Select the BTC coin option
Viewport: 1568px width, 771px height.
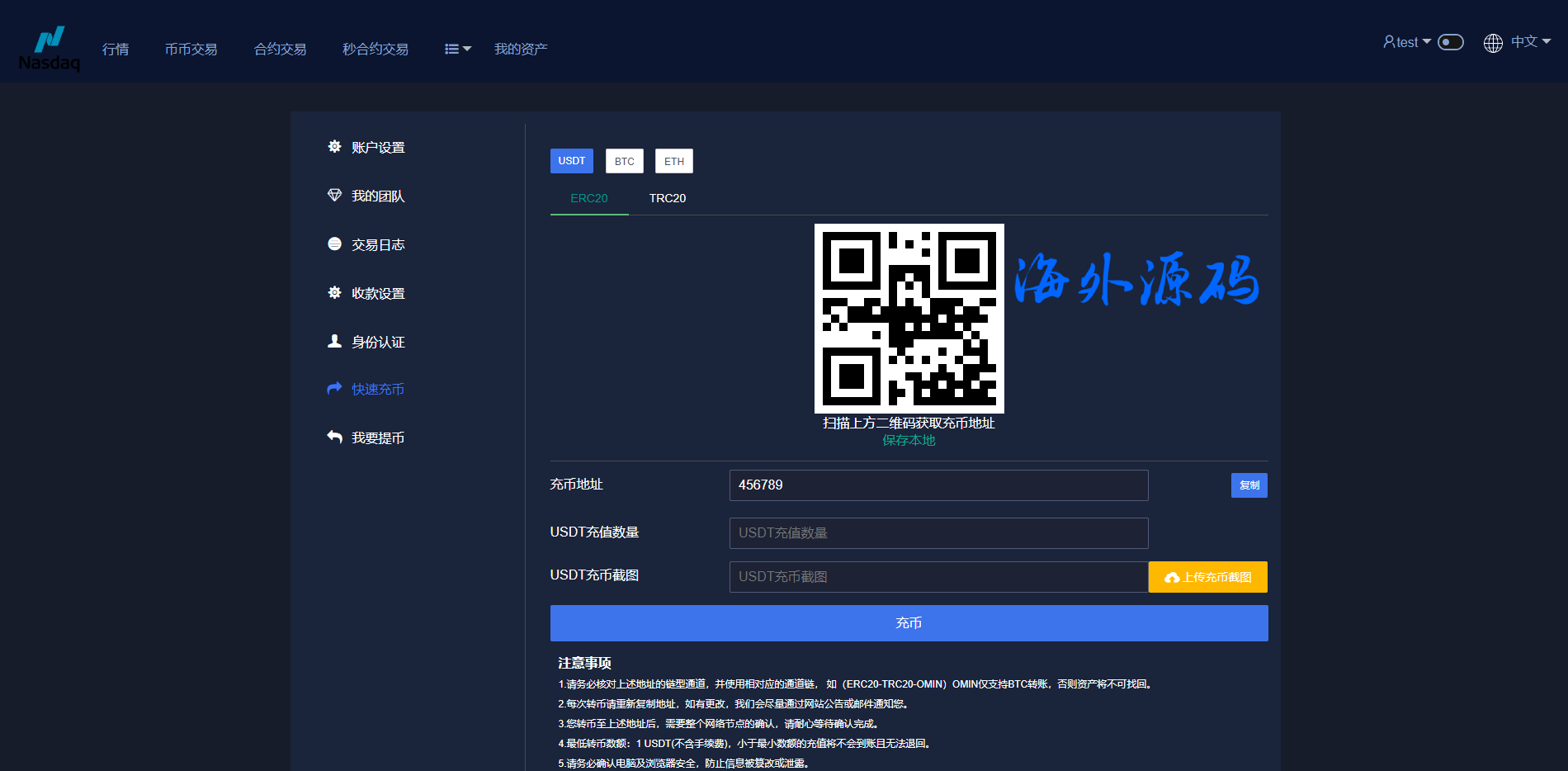(624, 161)
